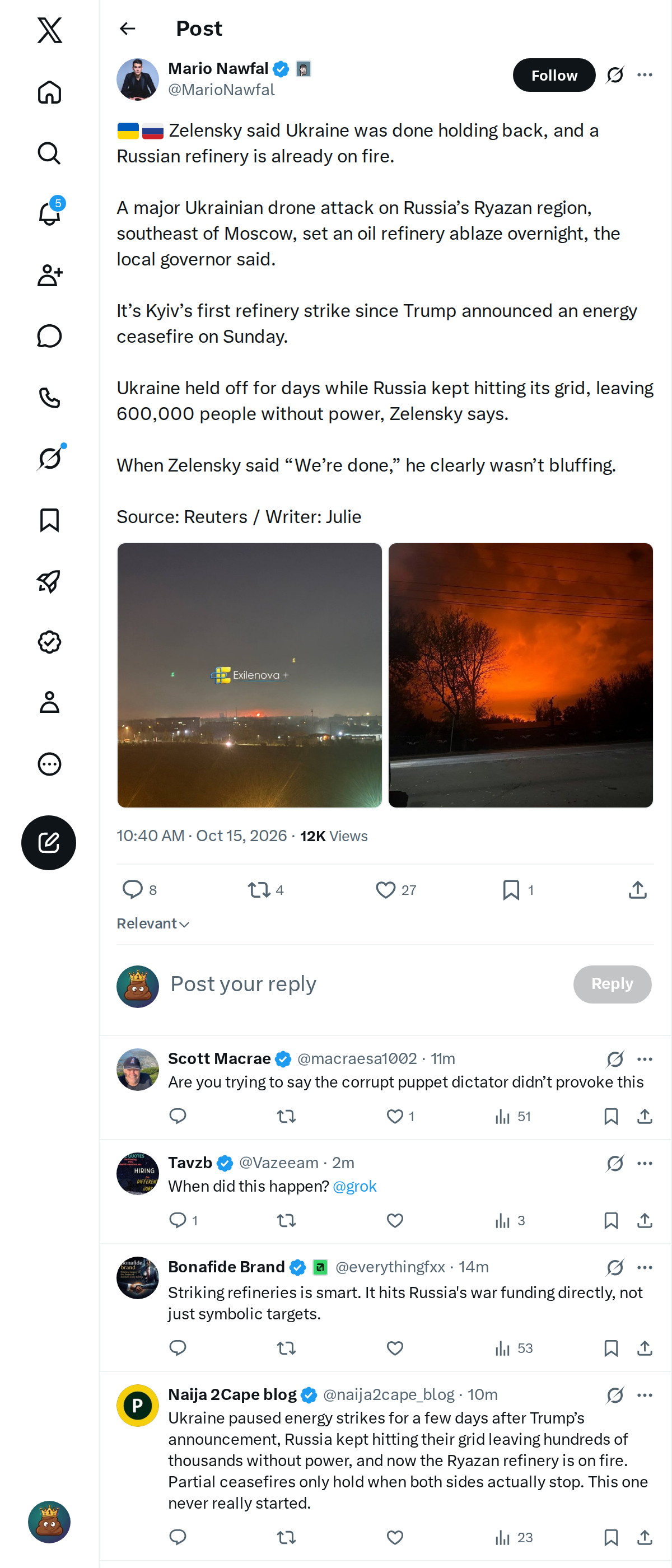This screenshot has height=1568, width=672.
Task: Follow Mario Nawfal
Action: (554, 75)
